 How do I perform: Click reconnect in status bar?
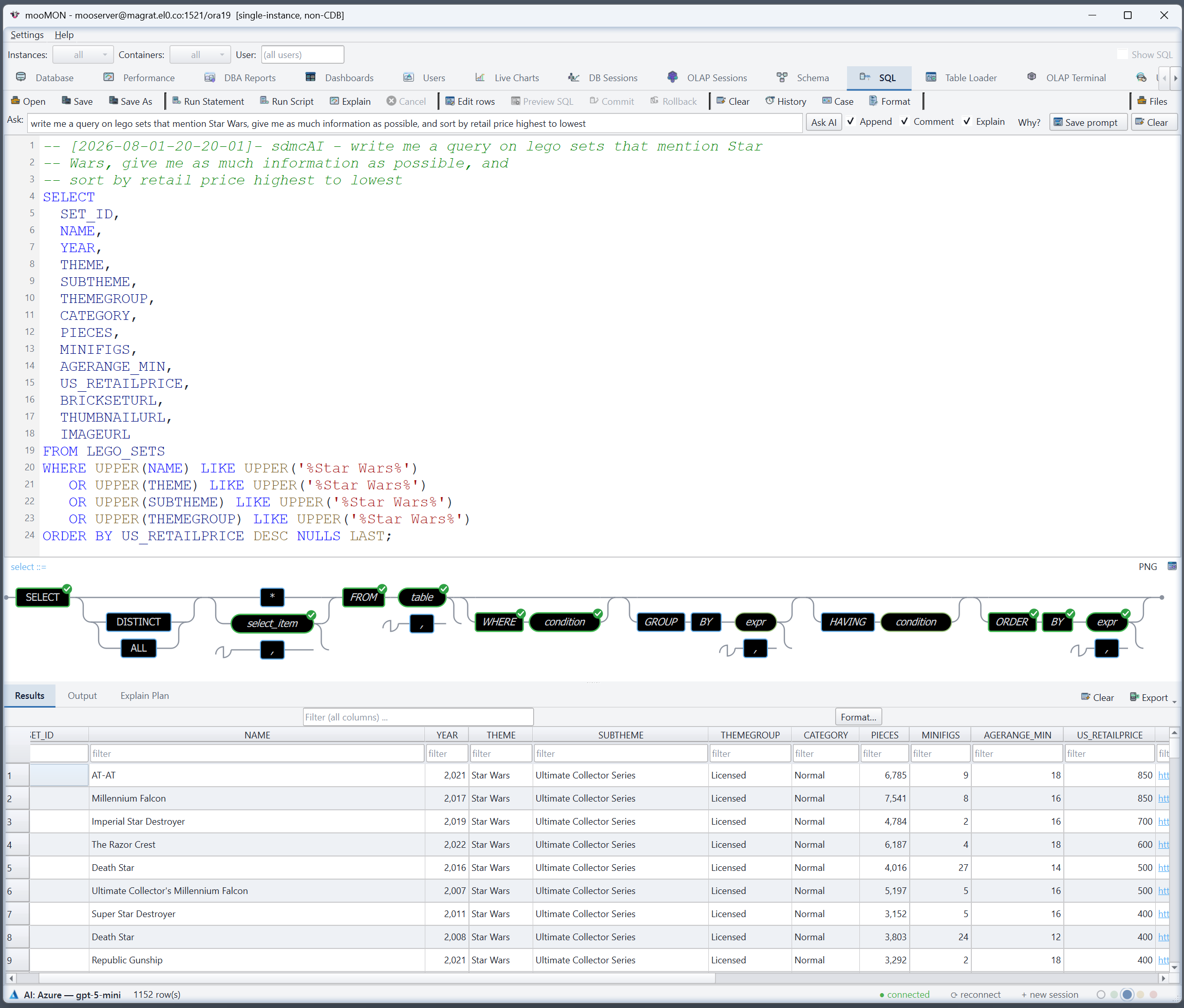pos(975,994)
